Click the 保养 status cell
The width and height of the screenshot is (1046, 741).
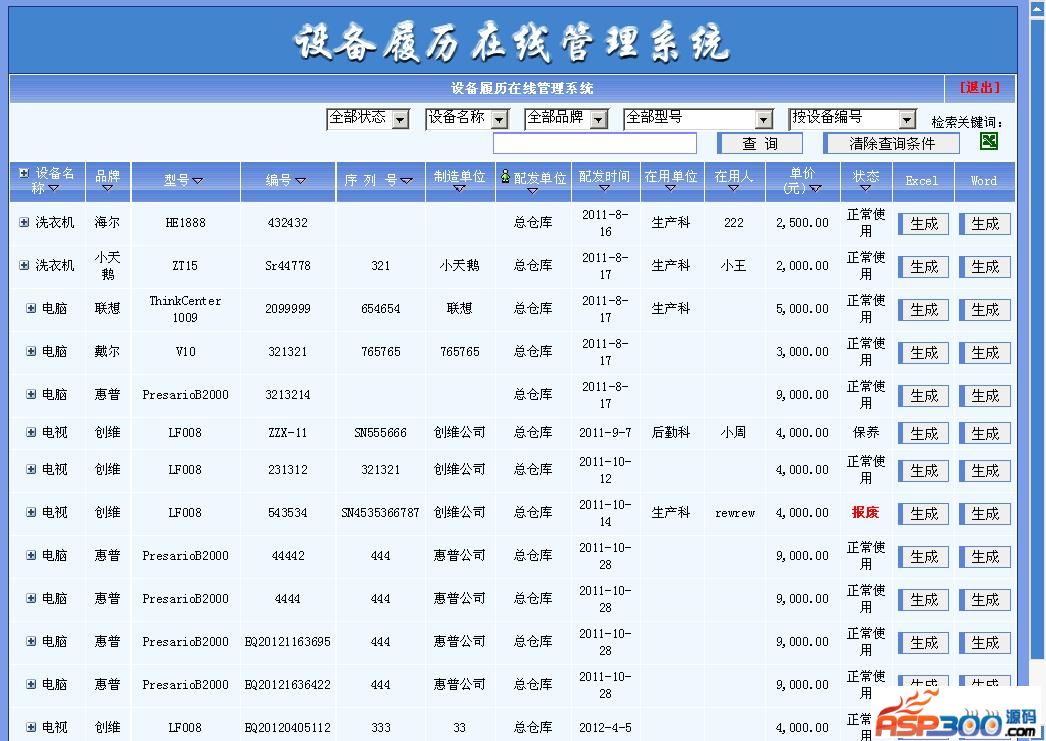(x=865, y=432)
